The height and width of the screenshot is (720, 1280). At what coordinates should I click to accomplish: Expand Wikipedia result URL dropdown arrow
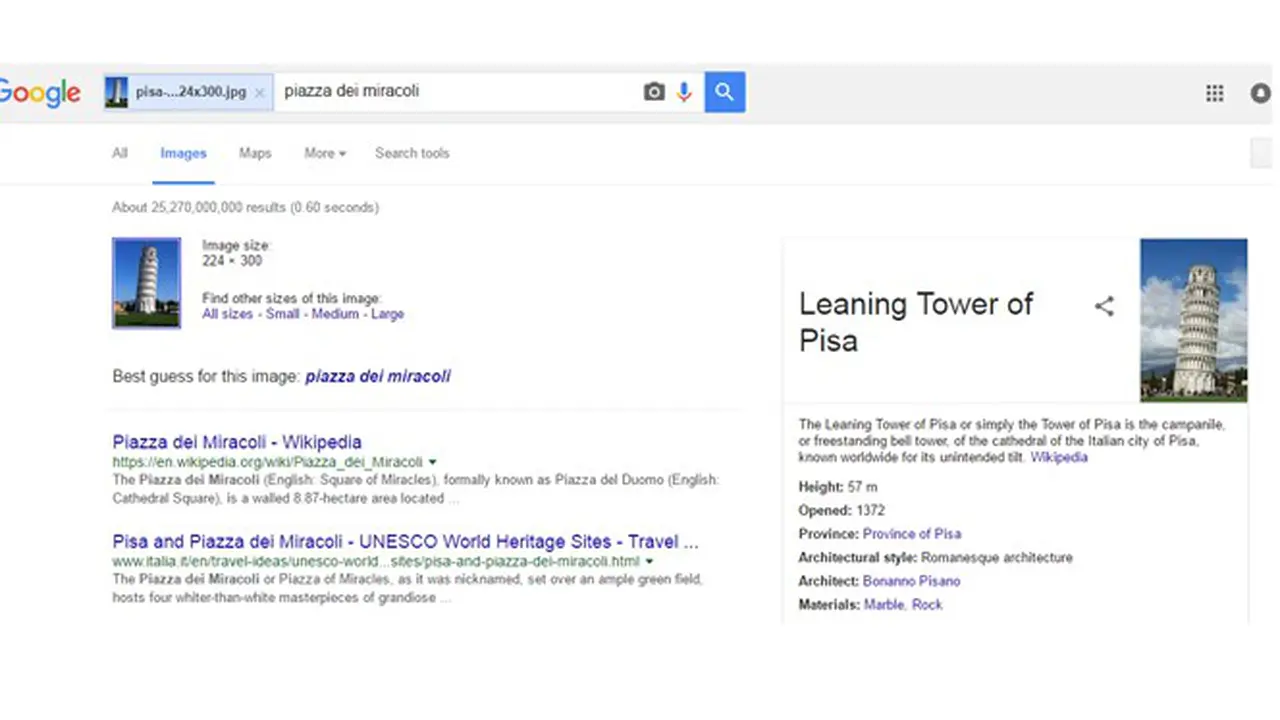tap(433, 462)
